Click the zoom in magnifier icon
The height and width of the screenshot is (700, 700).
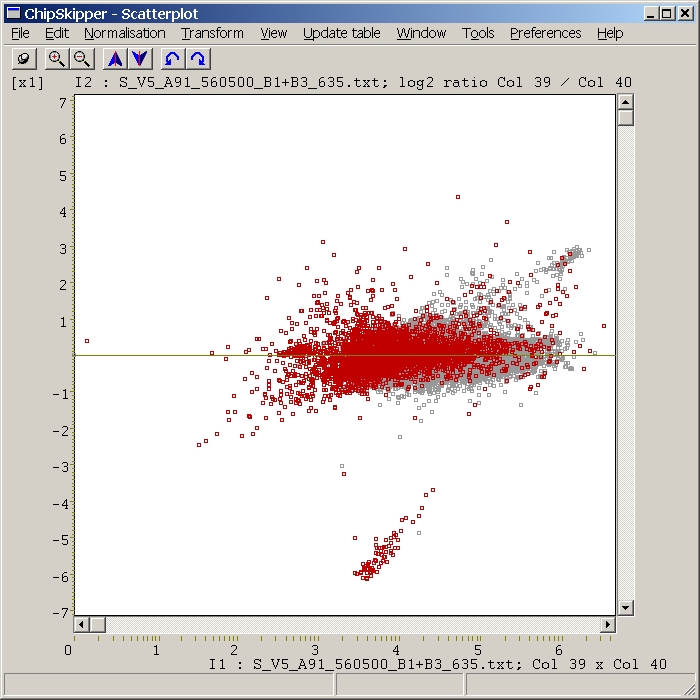click(57, 59)
